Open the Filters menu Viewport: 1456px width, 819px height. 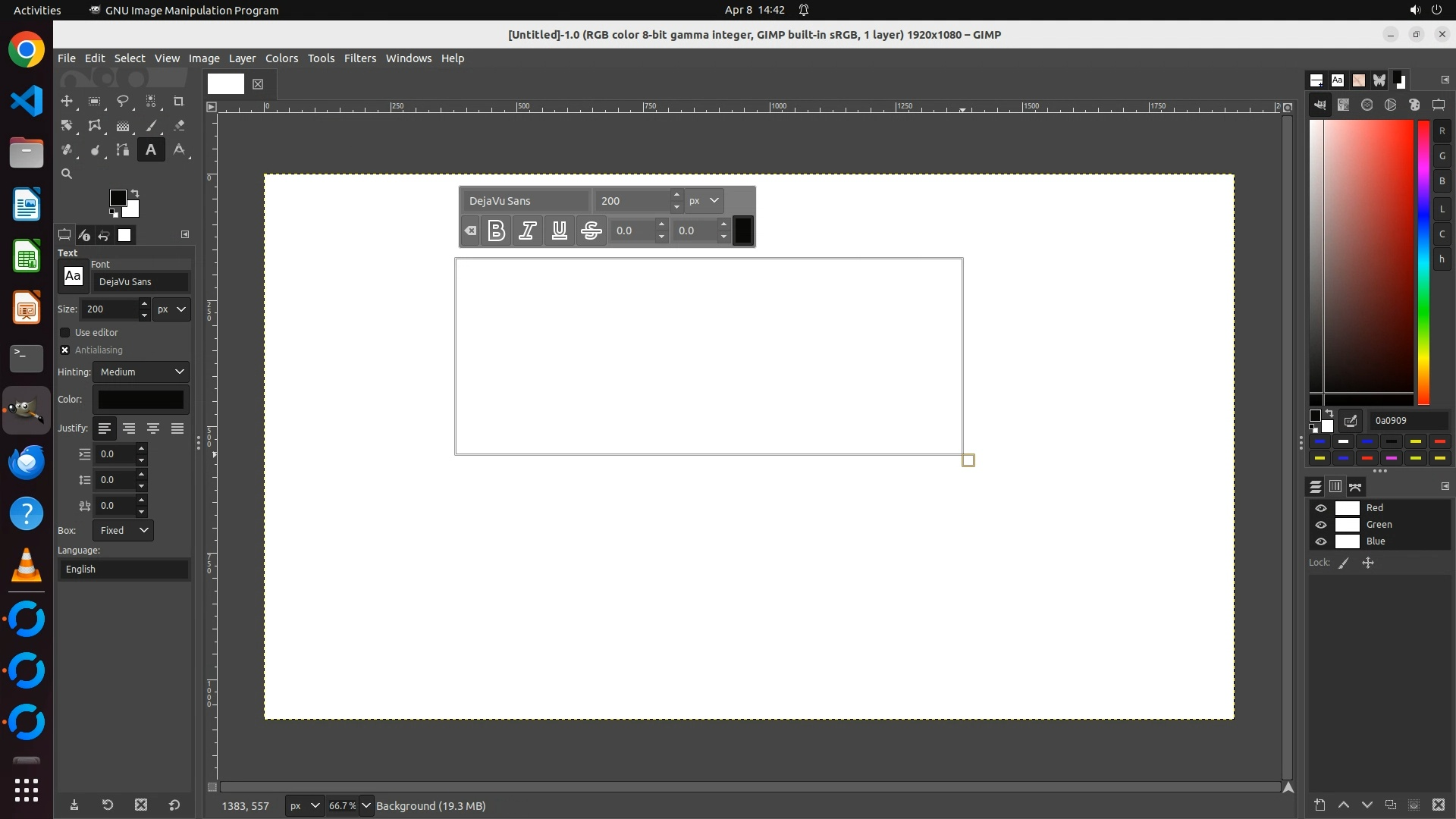click(359, 58)
